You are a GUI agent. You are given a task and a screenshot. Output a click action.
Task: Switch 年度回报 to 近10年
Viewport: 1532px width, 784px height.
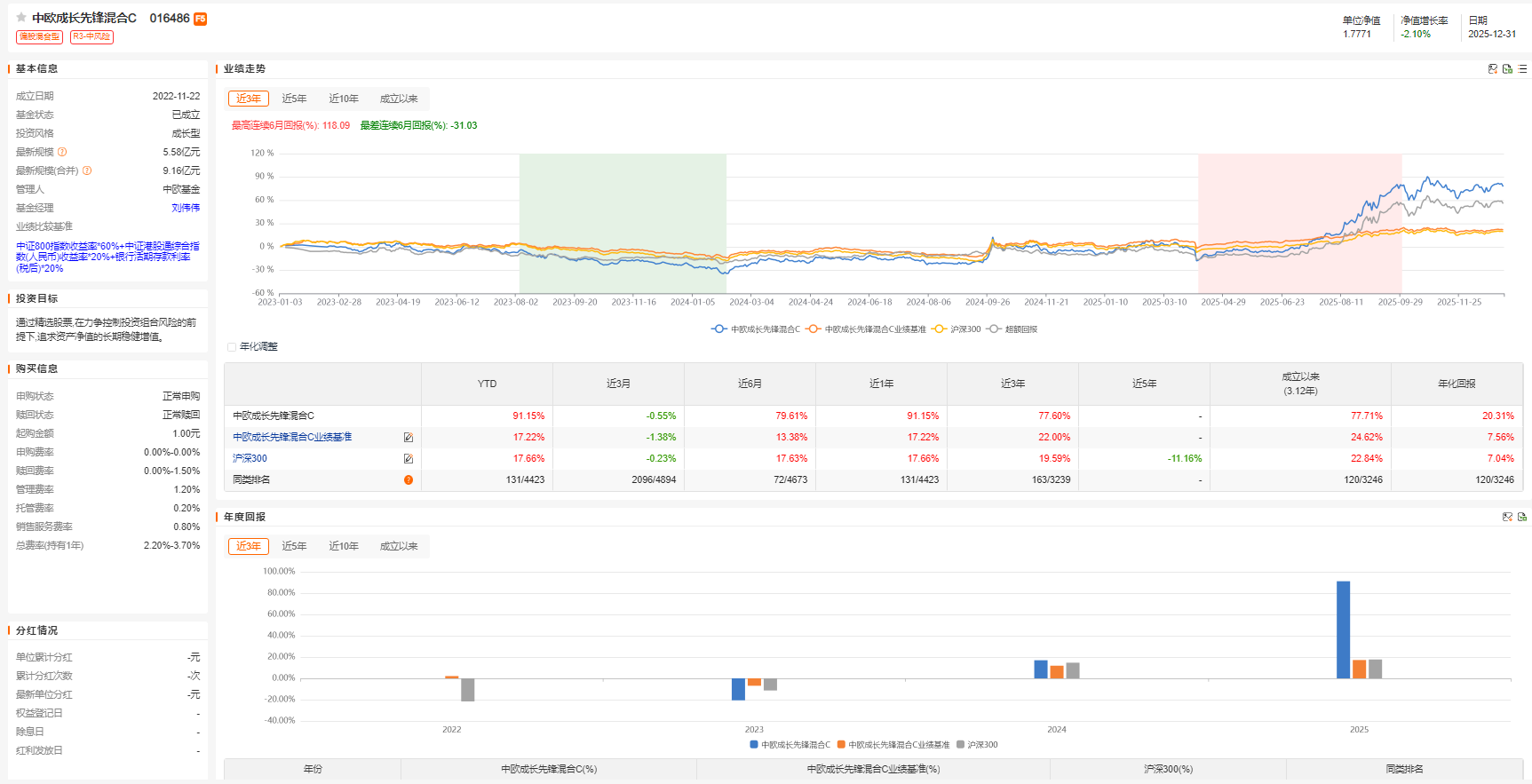[344, 546]
